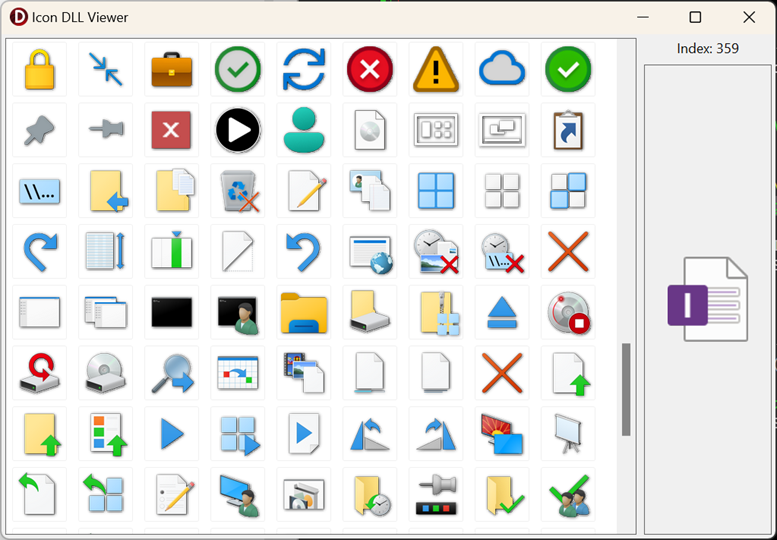This screenshot has height=540, width=777.
Task: Pick the network path backslash icon
Action: point(40,191)
